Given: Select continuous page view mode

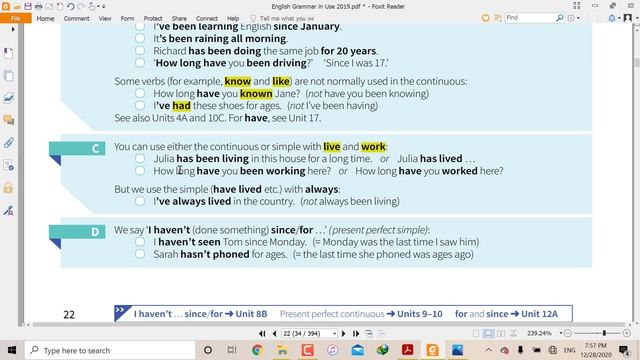Looking at the screenshot, I should point(488,333).
